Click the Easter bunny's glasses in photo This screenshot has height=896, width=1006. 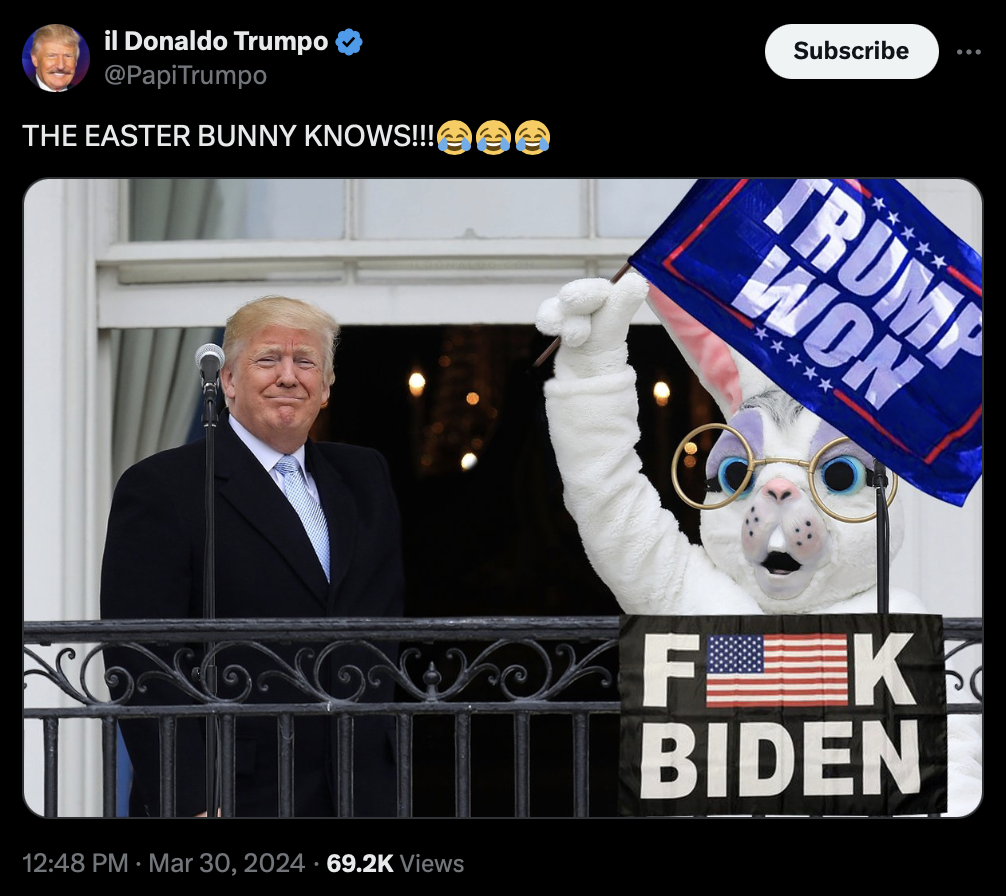(783, 473)
